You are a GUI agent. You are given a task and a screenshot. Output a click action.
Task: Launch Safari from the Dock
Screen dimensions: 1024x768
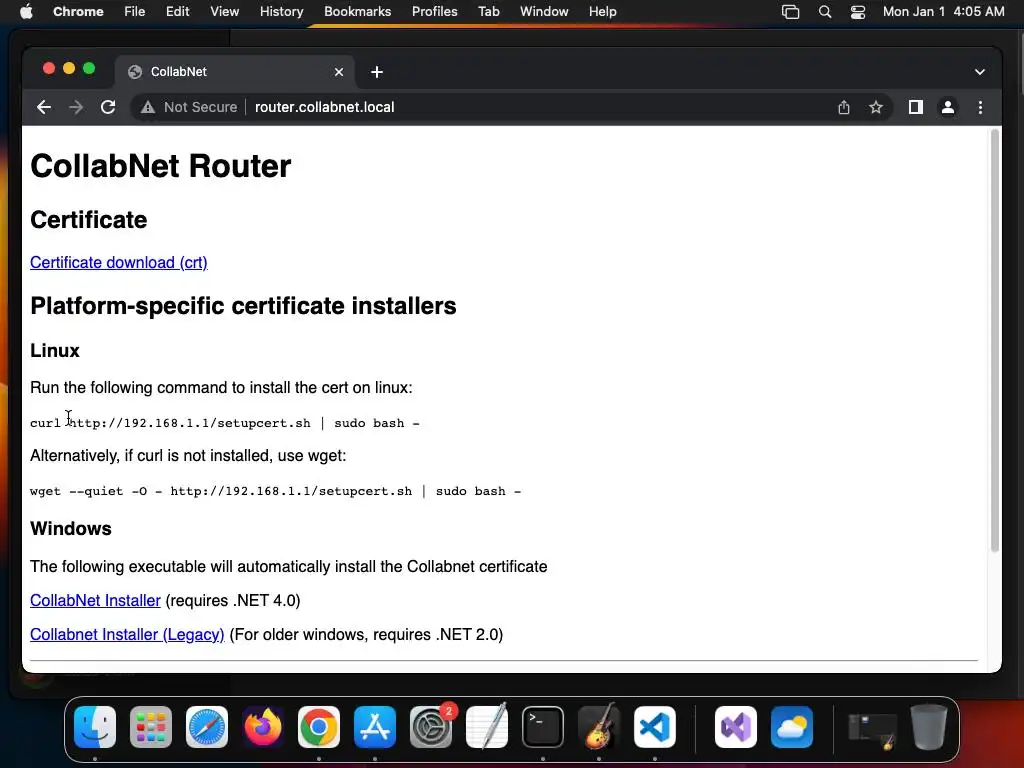(x=207, y=727)
